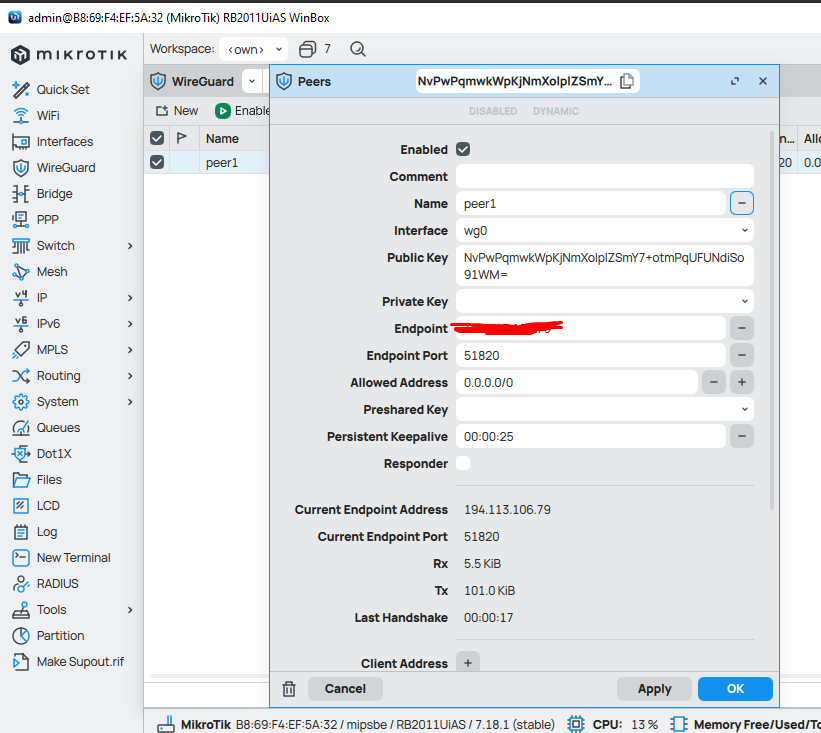Add another Allowed Address with plus
The image size is (821, 733).
pyautogui.click(x=742, y=382)
